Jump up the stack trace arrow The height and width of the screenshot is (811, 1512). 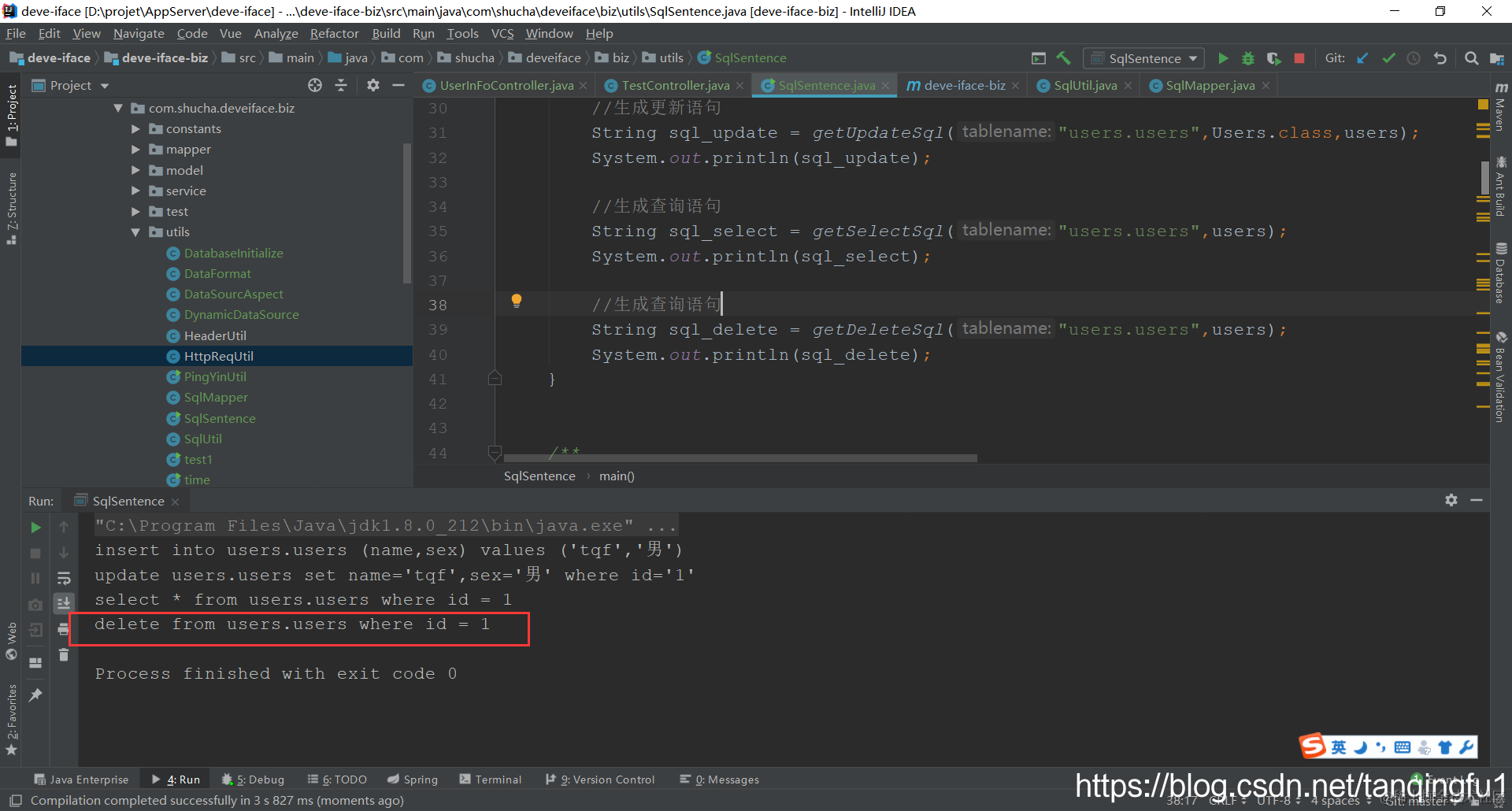(64, 528)
